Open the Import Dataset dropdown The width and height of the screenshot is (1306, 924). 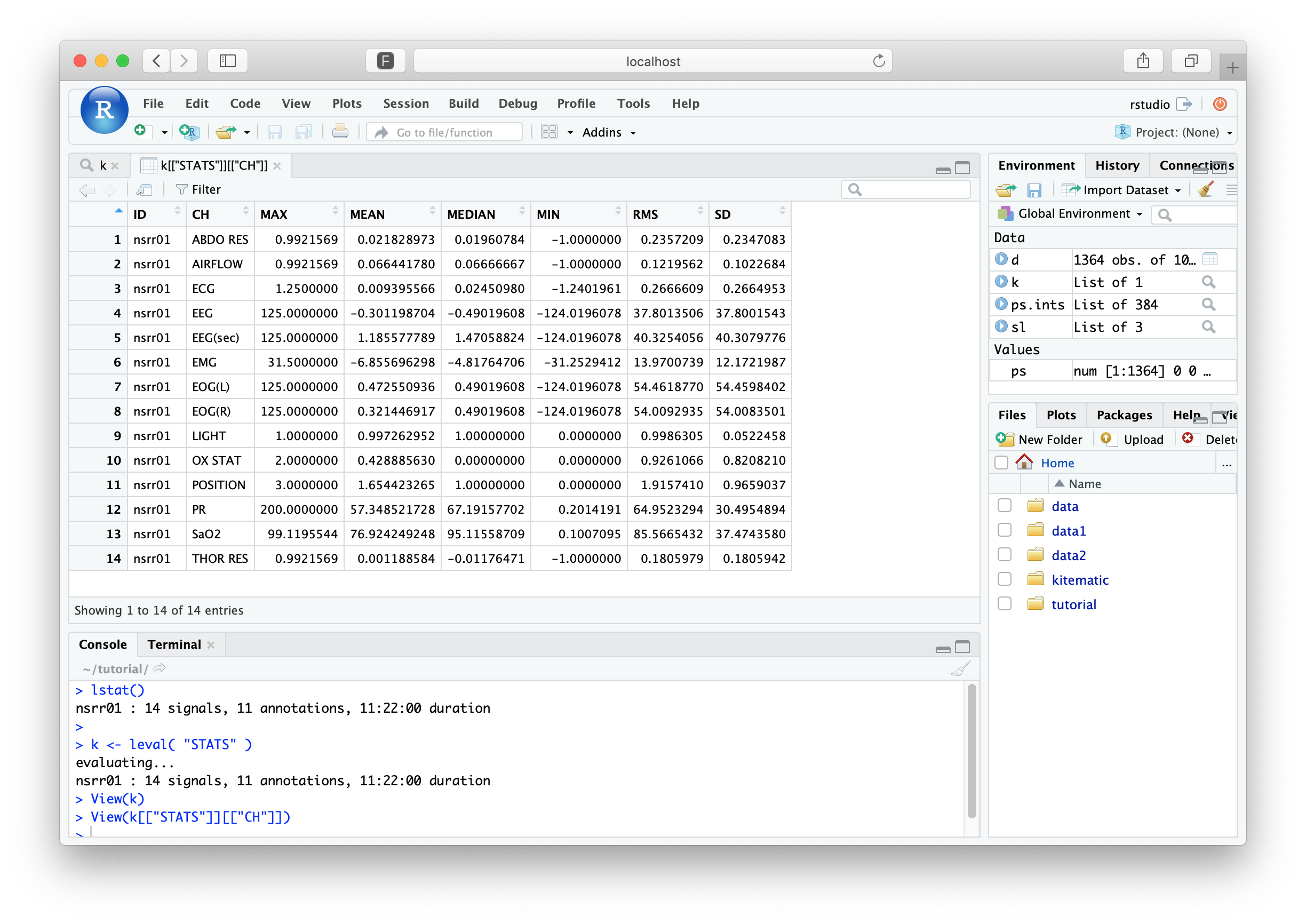point(1125,190)
